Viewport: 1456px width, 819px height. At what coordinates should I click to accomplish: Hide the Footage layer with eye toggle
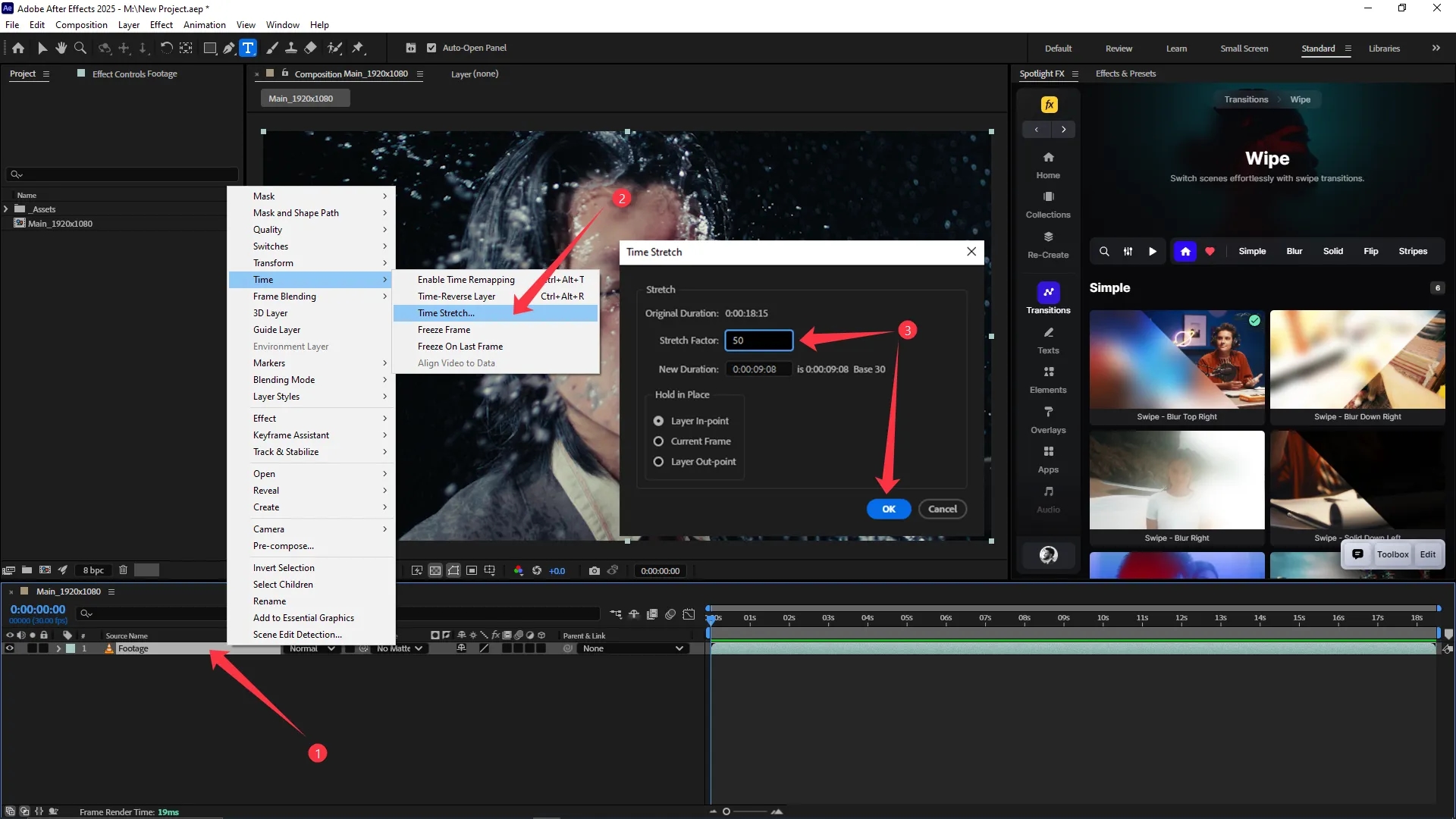point(10,648)
